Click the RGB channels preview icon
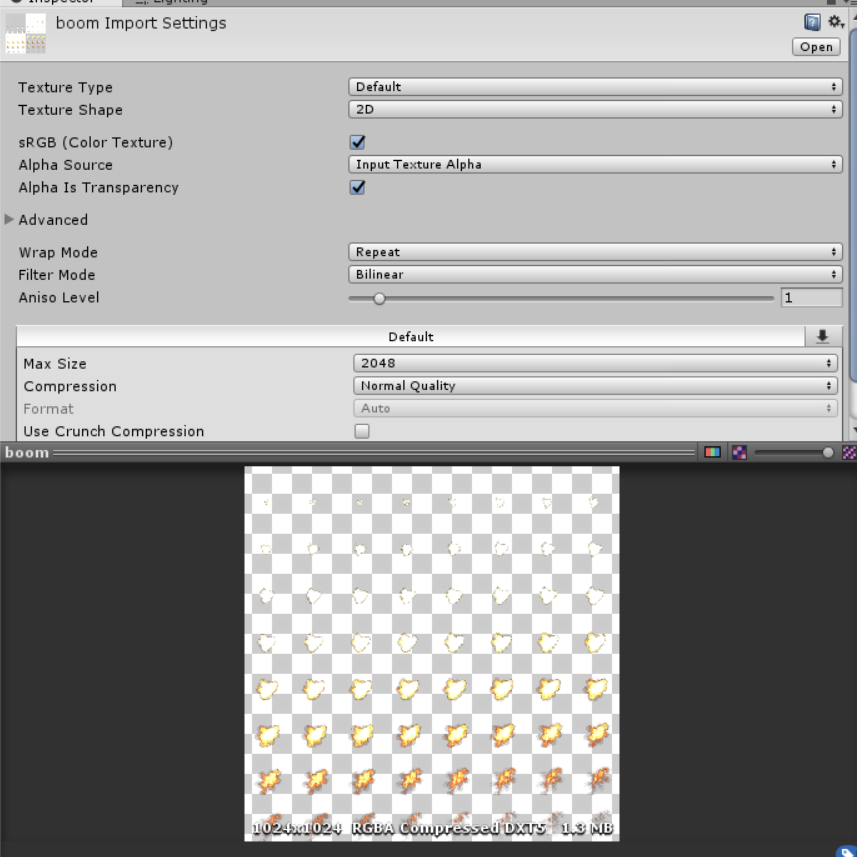Viewport: 857px width, 857px height. click(713, 452)
